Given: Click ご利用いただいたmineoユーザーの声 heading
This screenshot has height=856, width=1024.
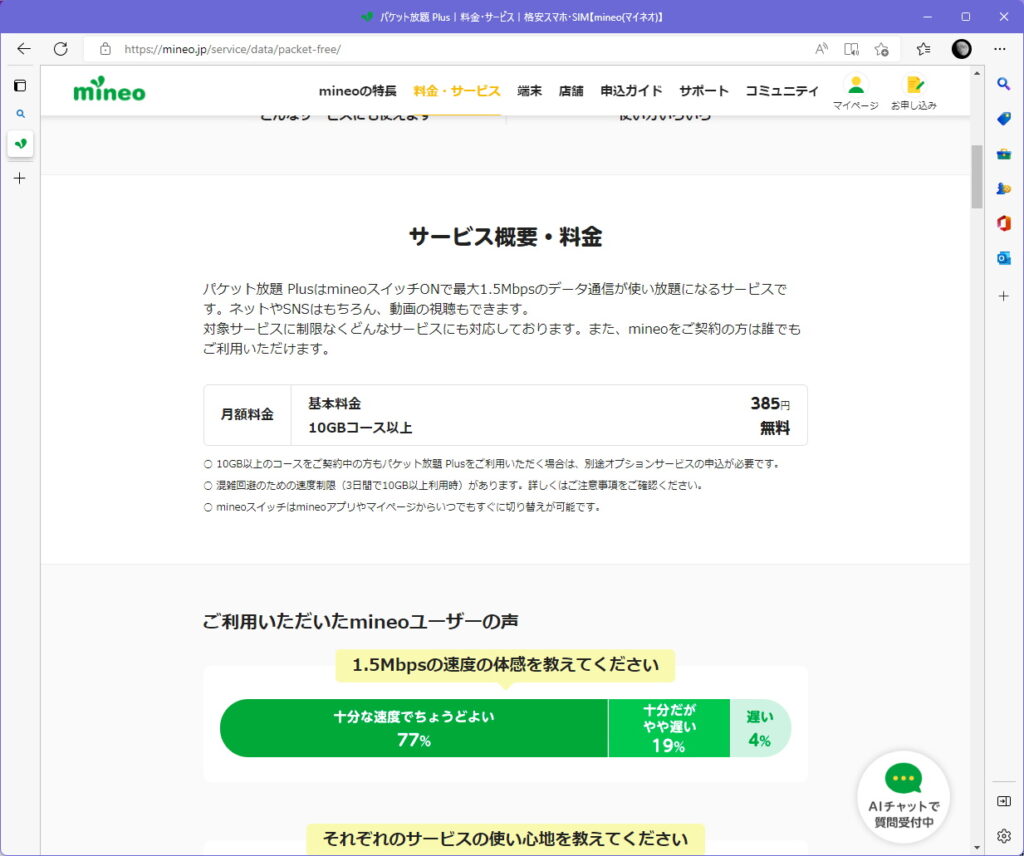Looking at the screenshot, I should [360, 621].
